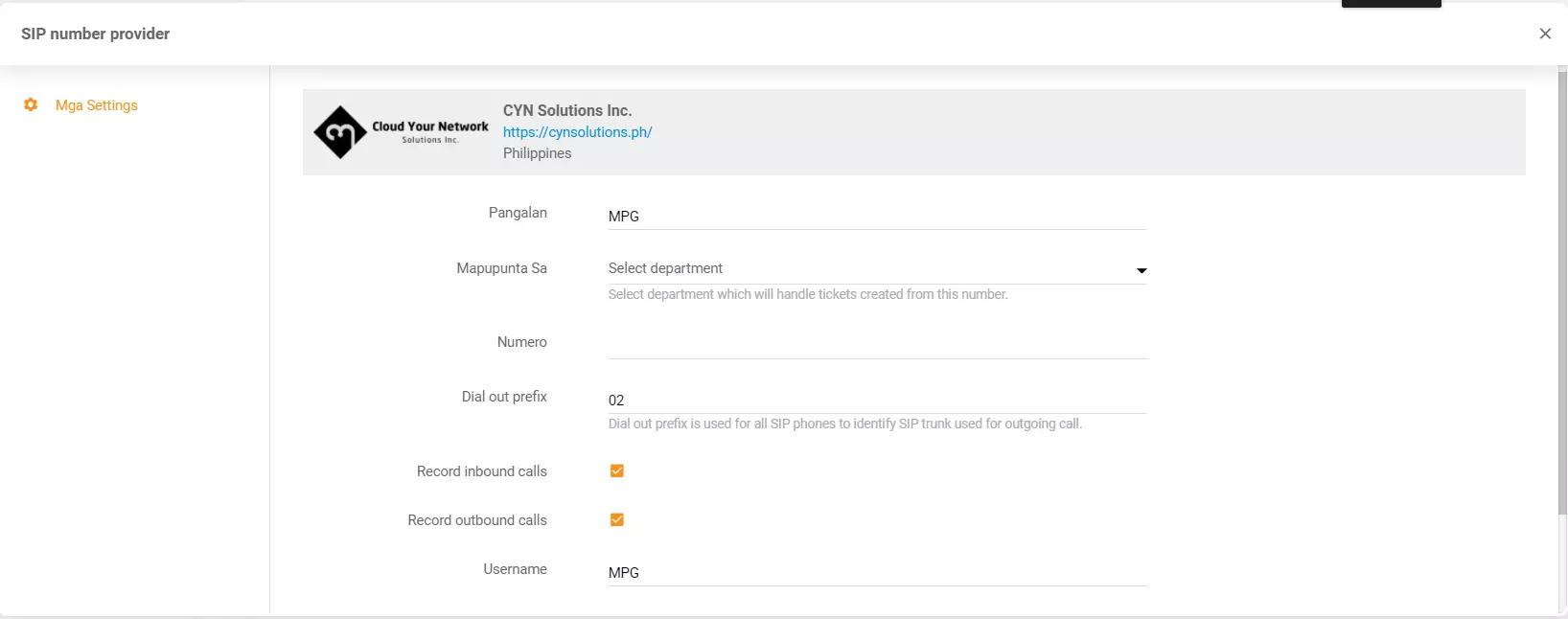Viewport: 1568px width, 619px height.
Task: Click the Record outbound calls label
Action: tap(477, 520)
